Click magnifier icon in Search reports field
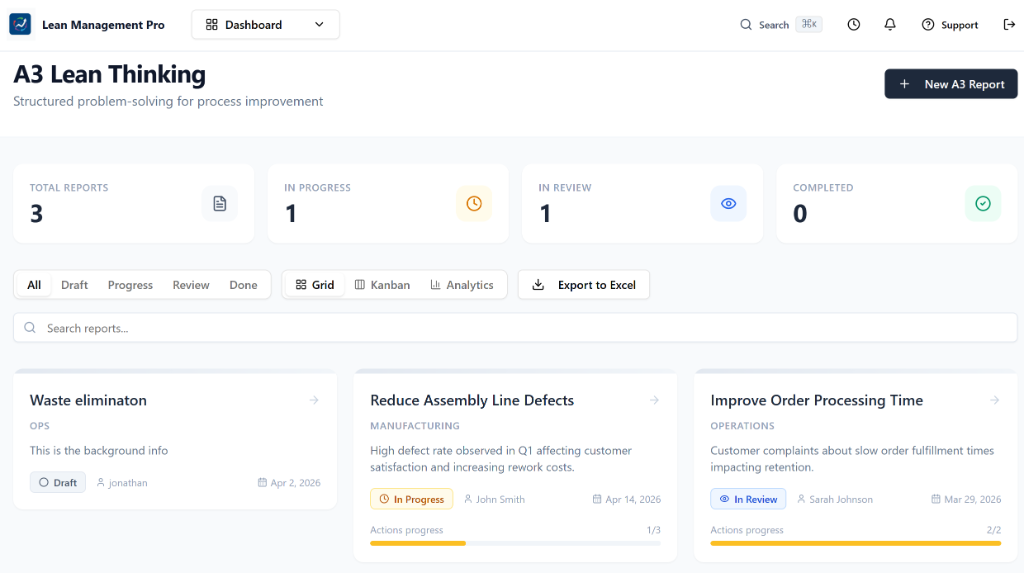This screenshot has width=1024, height=573. [x=30, y=328]
